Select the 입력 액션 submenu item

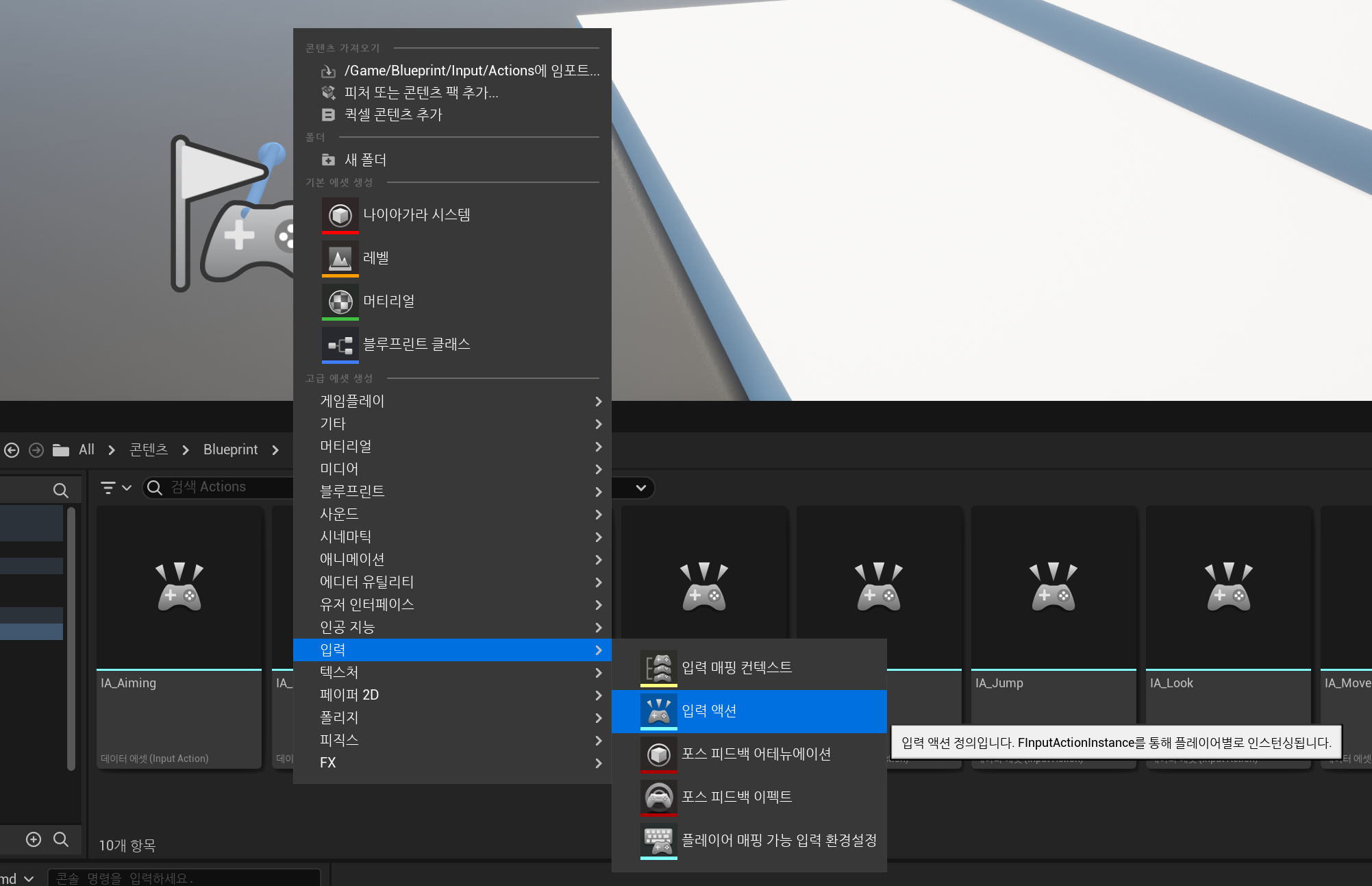(x=709, y=711)
